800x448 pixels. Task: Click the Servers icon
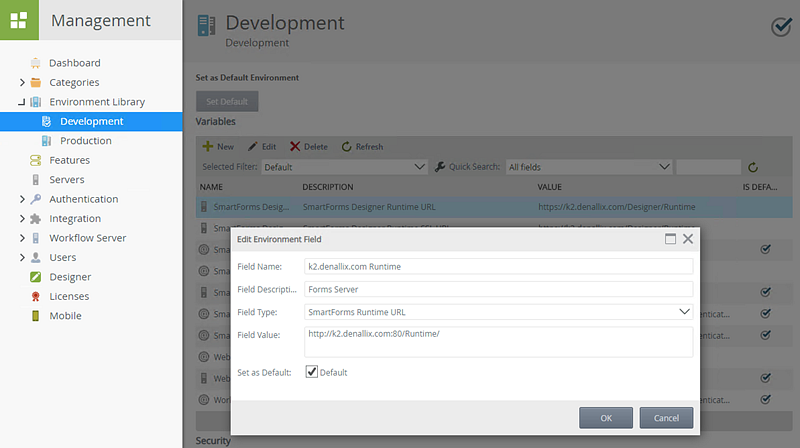36,180
